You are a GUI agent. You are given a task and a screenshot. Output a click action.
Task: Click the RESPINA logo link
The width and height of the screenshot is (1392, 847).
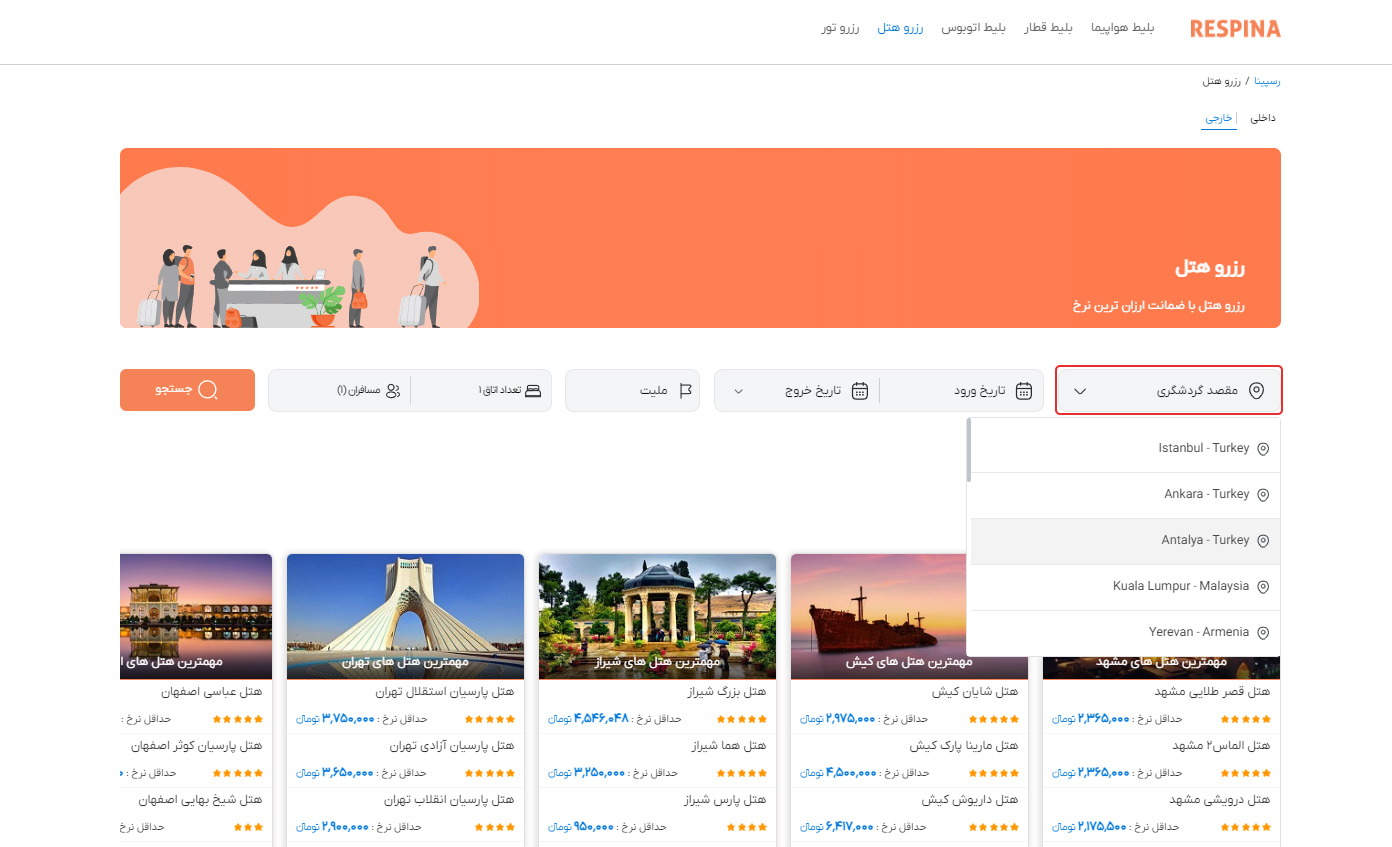[1235, 29]
